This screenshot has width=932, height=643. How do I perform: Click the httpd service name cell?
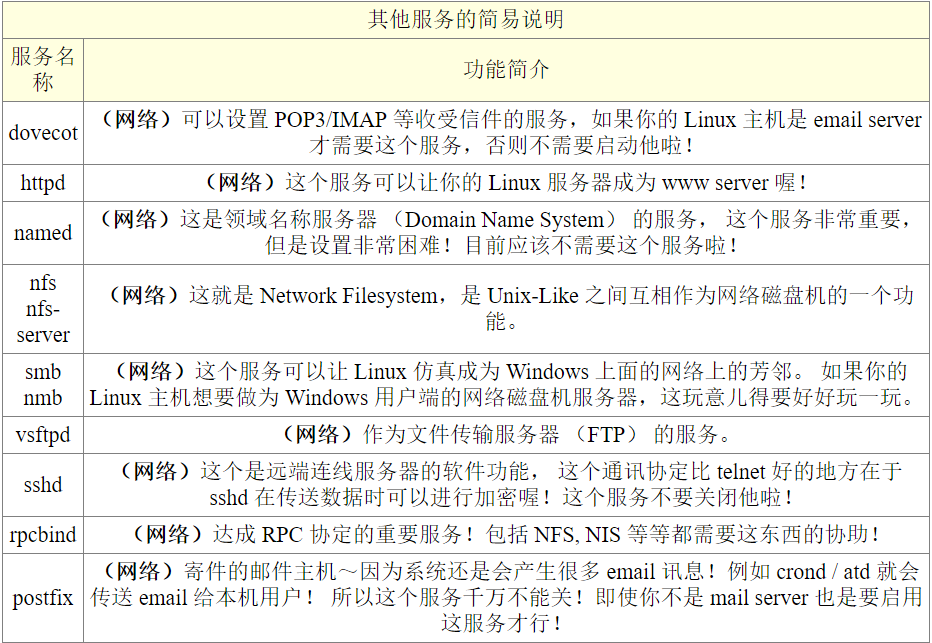(43, 183)
